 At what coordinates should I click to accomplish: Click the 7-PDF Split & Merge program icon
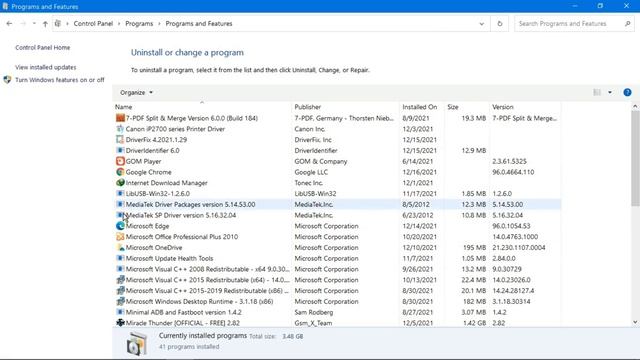[x=120, y=118]
